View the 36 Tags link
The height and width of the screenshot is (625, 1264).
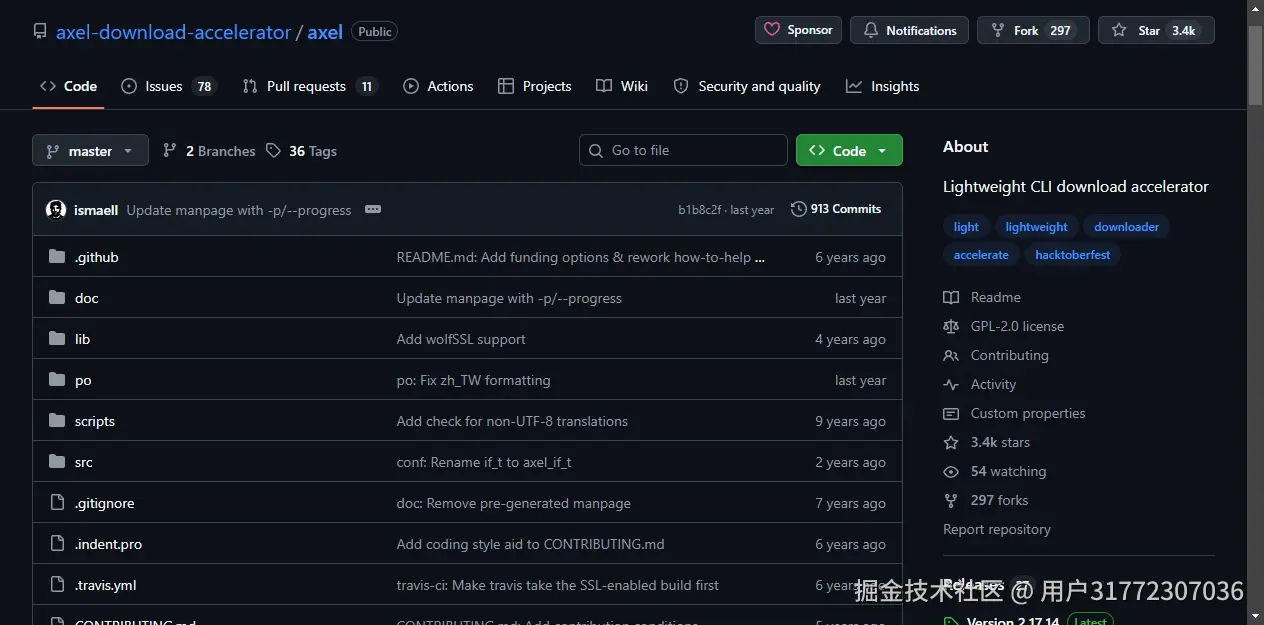301,151
